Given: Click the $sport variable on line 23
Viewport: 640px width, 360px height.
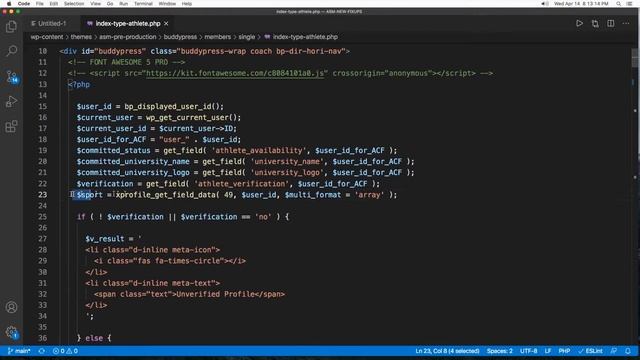Looking at the screenshot, I should tap(90, 195).
